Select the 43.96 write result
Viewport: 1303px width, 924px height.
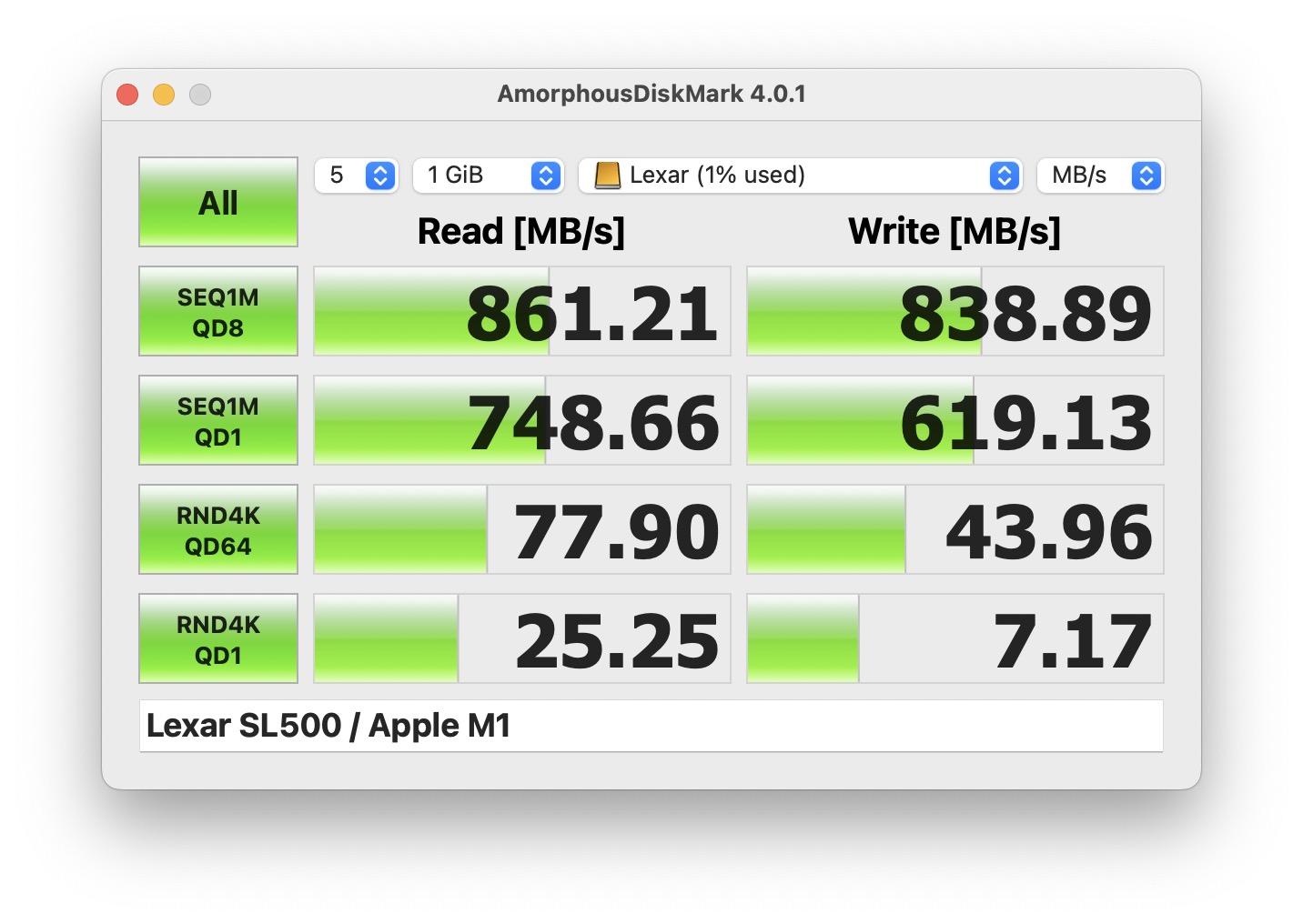(955, 529)
